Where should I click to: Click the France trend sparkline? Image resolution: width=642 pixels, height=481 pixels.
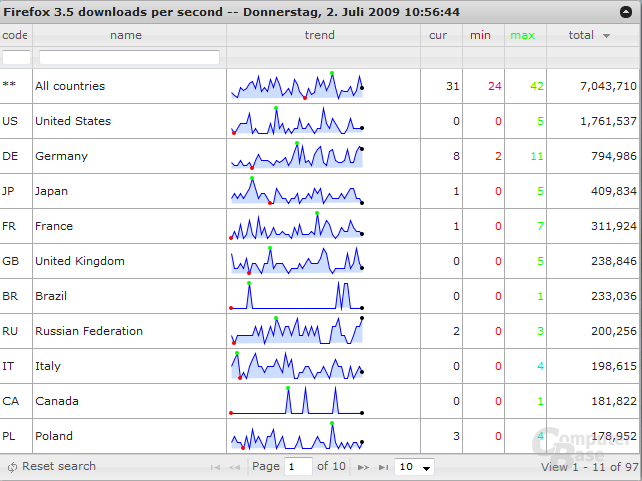(296, 226)
